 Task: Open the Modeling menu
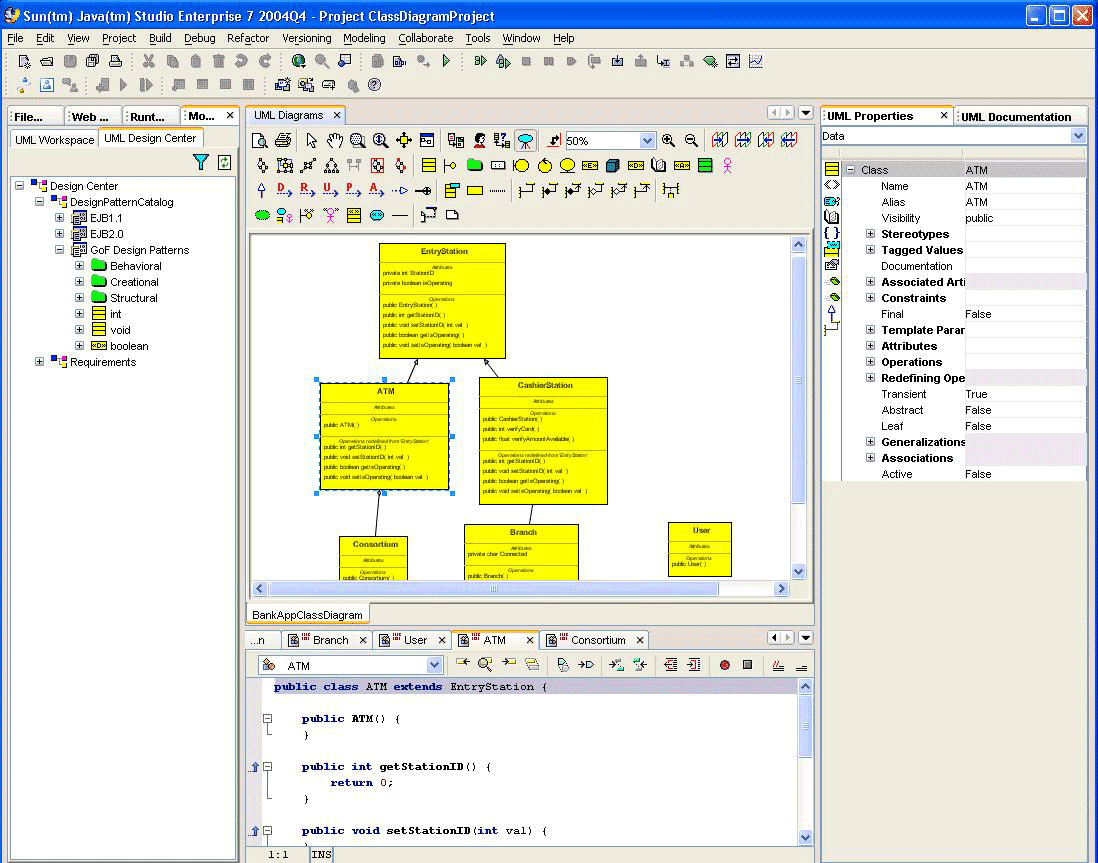[x=364, y=38]
